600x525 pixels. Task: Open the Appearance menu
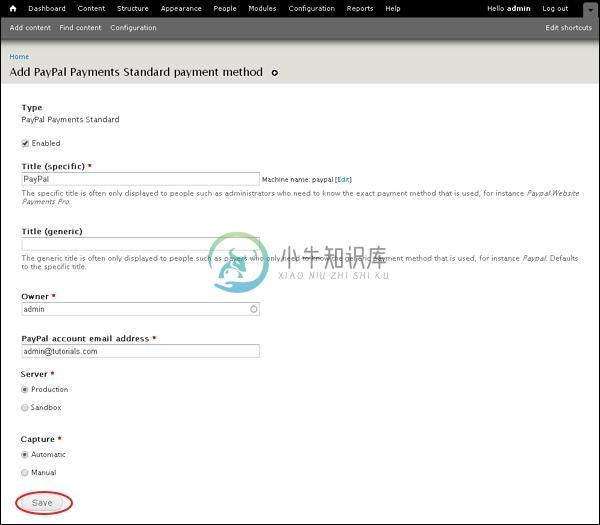coord(181,8)
